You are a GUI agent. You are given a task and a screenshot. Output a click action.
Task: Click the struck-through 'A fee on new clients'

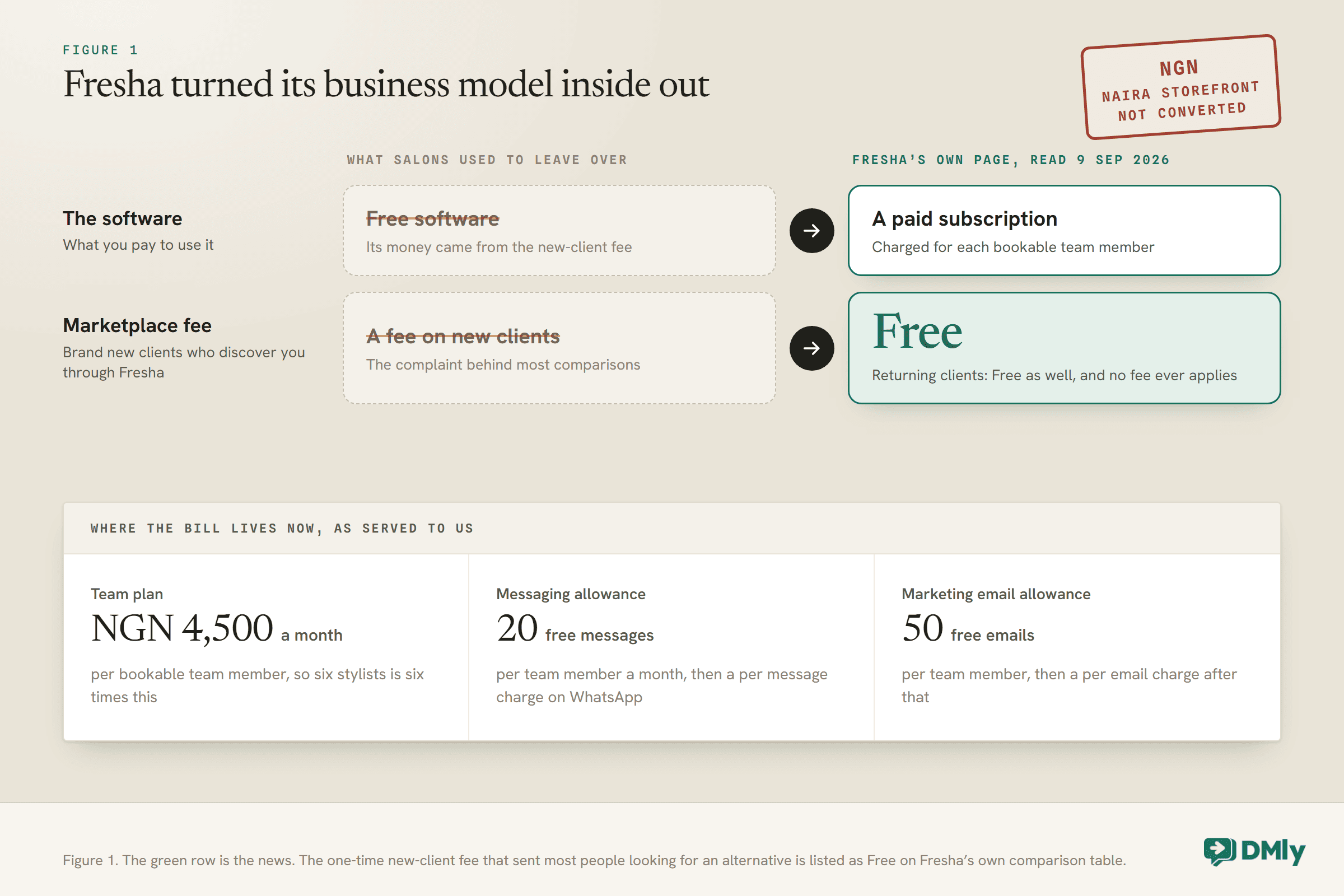(x=463, y=337)
